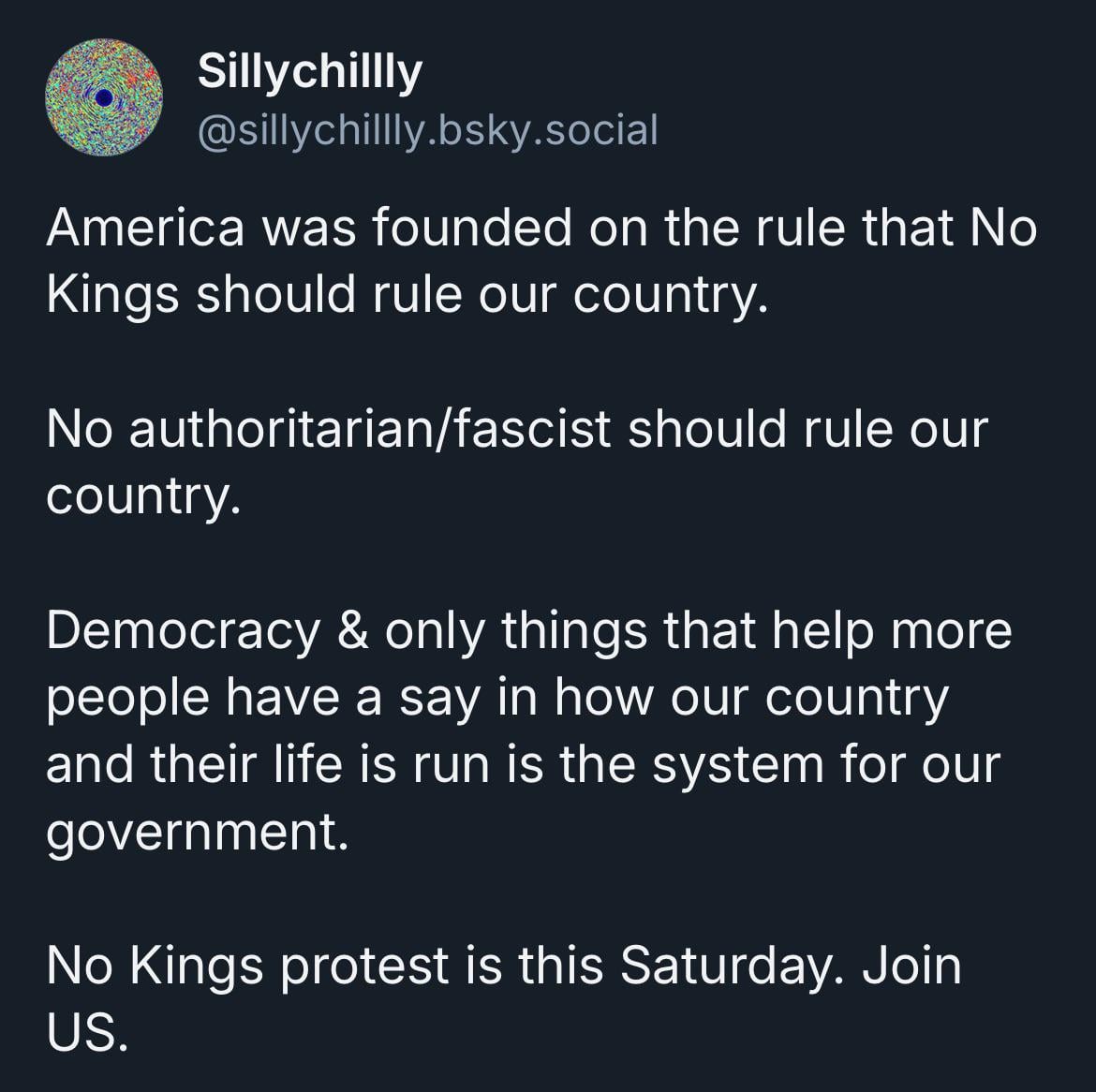This screenshot has height=1092, width=1096.
Task: Click the word "protest" in the last paragraph
Action: 363,966
